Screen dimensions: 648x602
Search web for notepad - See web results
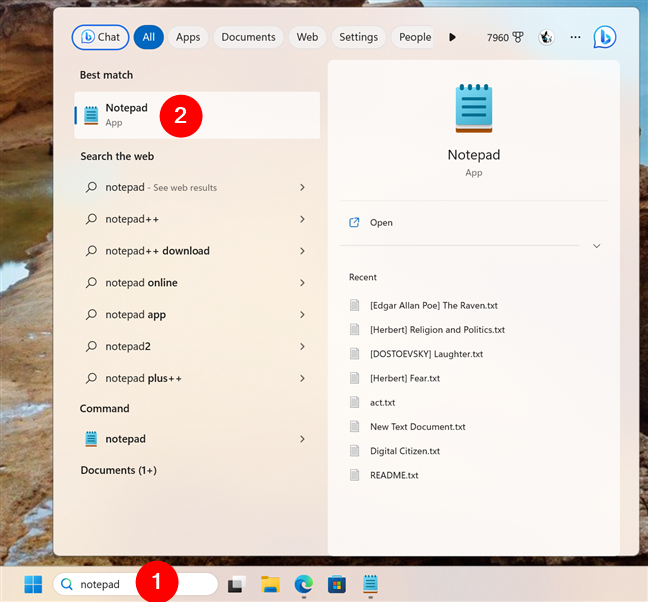pos(197,187)
